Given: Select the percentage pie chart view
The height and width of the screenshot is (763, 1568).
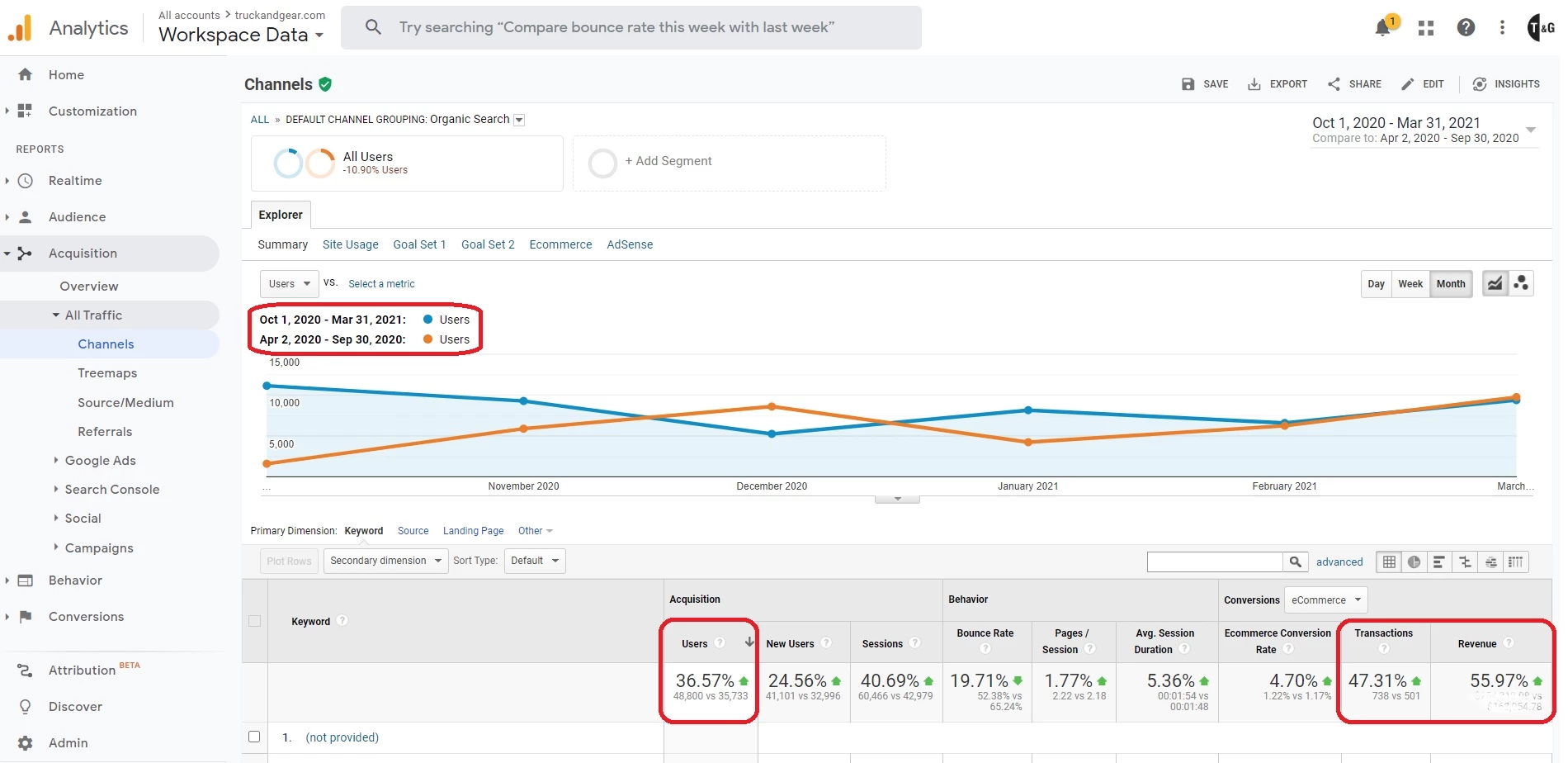Looking at the screenshot, I should pyautogui.click(x=1415, y=562).
